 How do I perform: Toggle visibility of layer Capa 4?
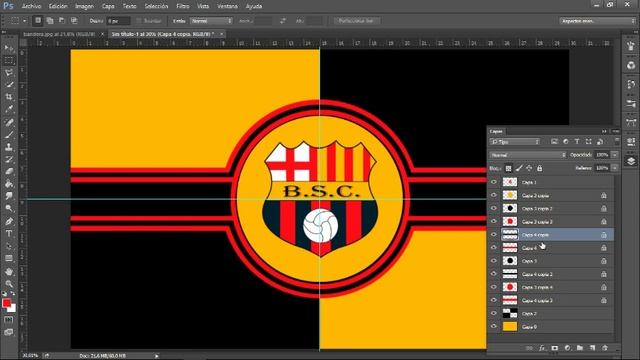[494, 247]
